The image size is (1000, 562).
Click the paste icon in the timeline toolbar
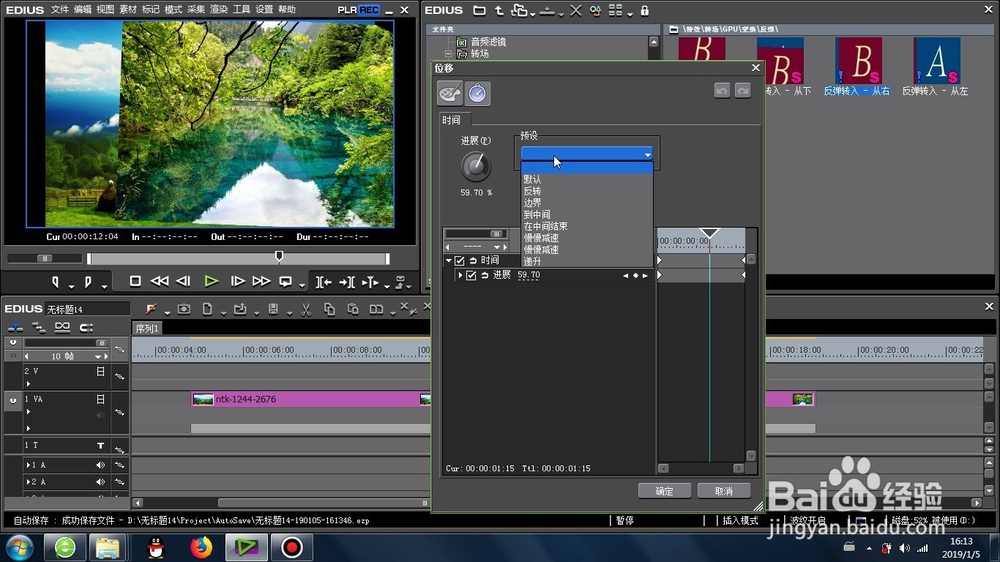click(353, 309)
